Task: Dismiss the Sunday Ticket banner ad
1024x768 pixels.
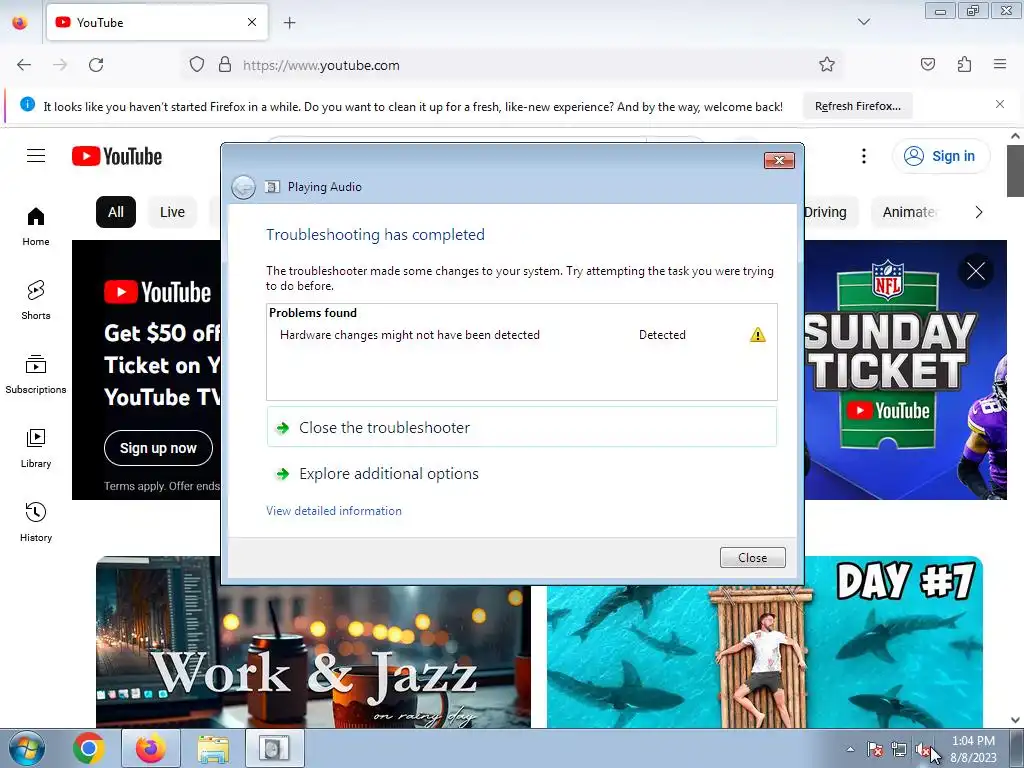Action: coord(976,271)
